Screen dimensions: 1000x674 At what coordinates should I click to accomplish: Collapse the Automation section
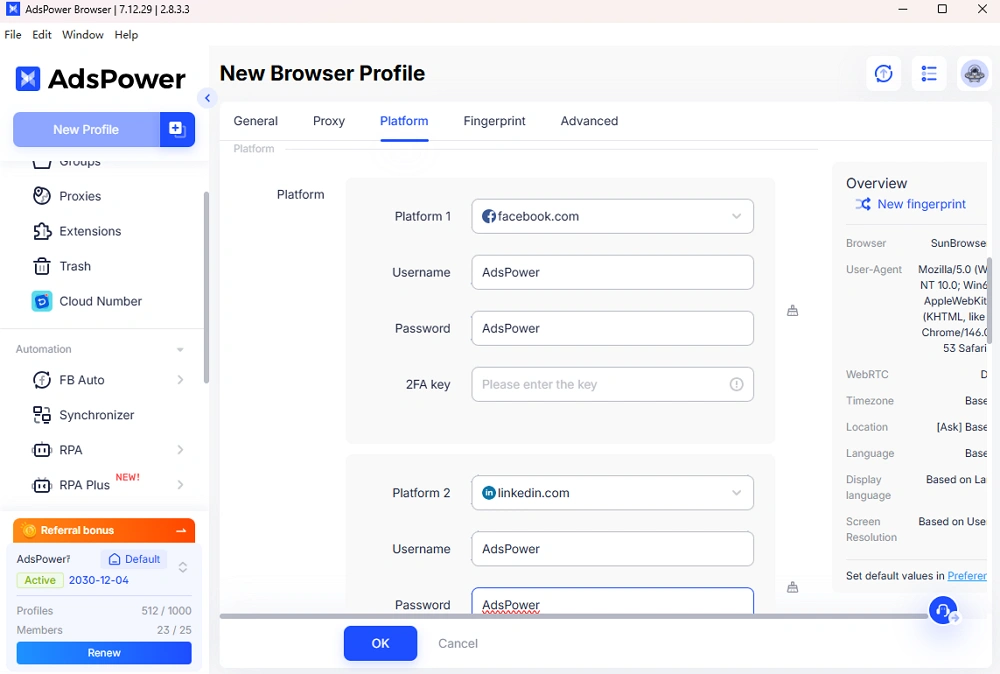point(180,349)
